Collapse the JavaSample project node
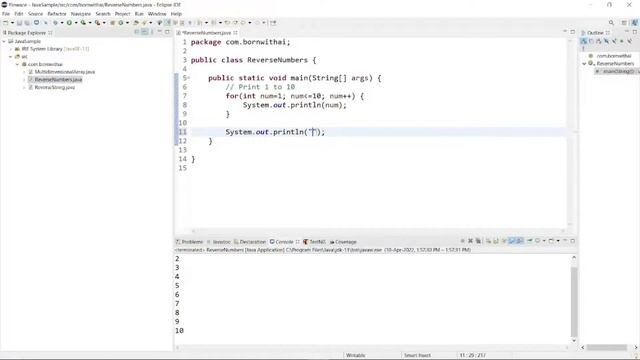Screen dimensions: 640x360 [x=4, y=41]
